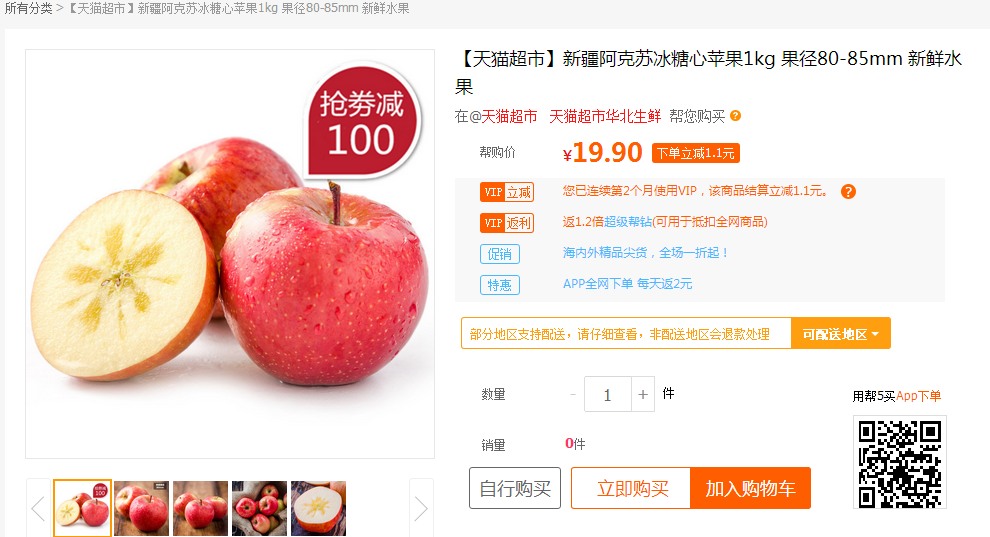Click the VIP返利 badge

tap(507, 223)
